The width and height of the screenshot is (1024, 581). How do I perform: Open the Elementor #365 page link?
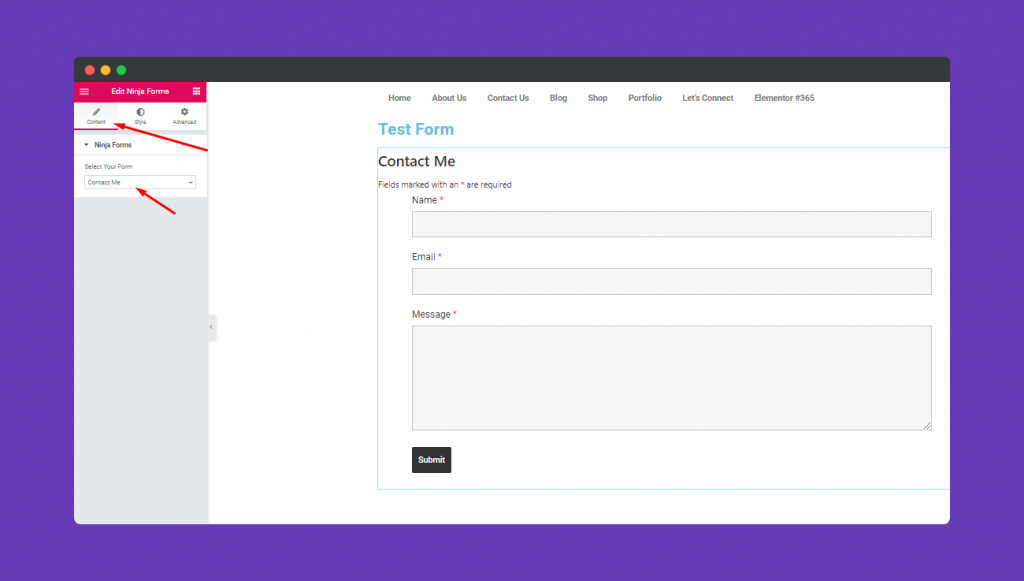[x=786, y=97]
